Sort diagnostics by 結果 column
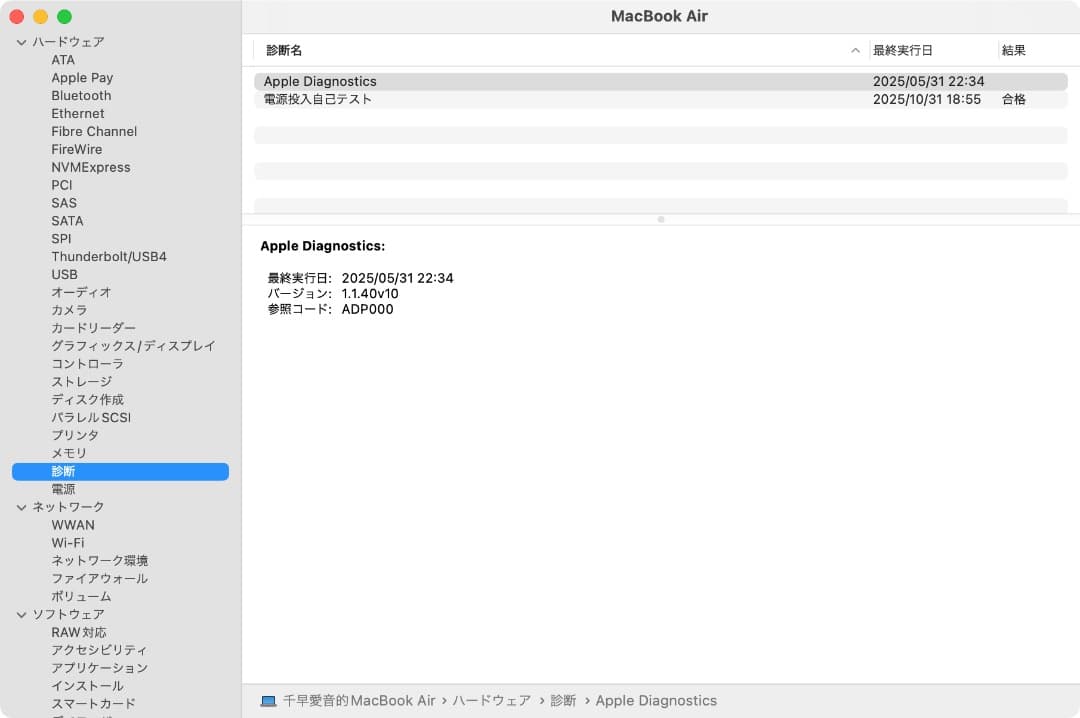The width and height of the screenshot is (1080, 718). tap(1014, 49)
